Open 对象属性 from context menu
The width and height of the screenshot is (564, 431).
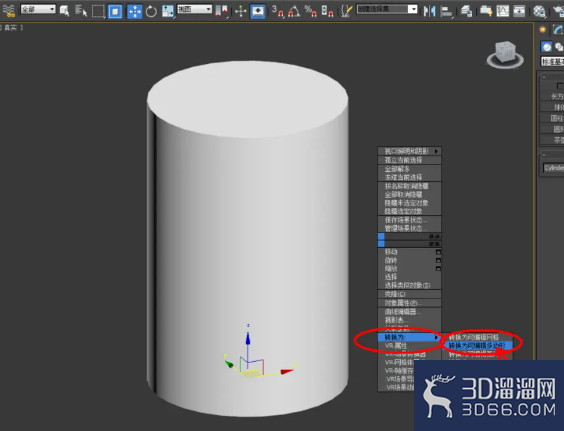click(409, 303)
